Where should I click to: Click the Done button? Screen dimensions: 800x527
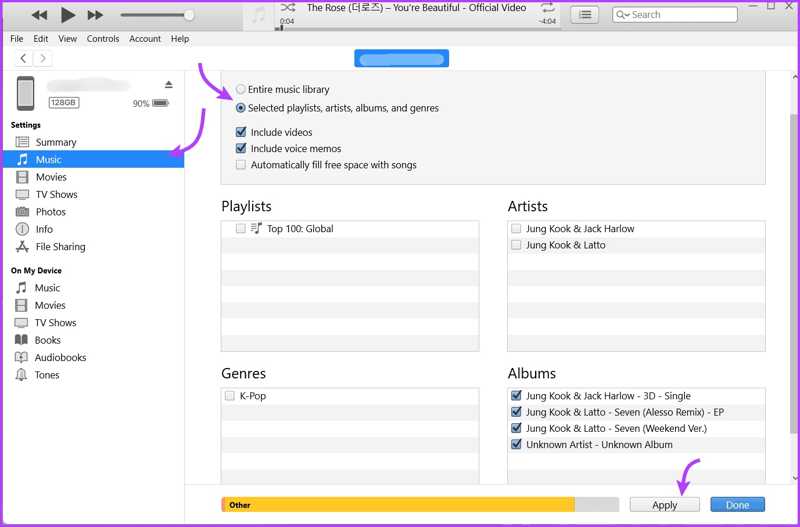point(737,505)
